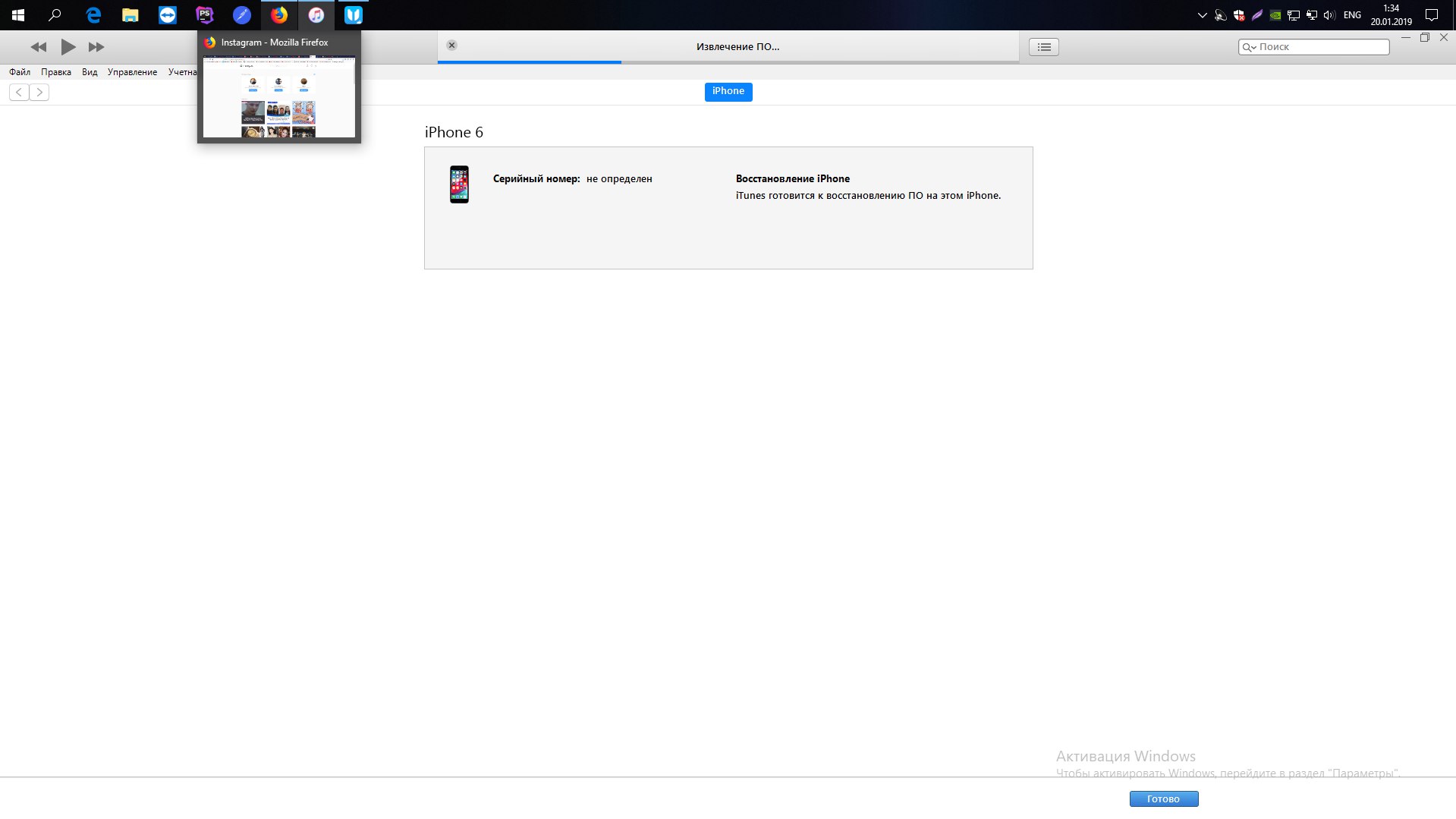
Task: Open PhpStorm from taskbar
Action: [205, 15]
